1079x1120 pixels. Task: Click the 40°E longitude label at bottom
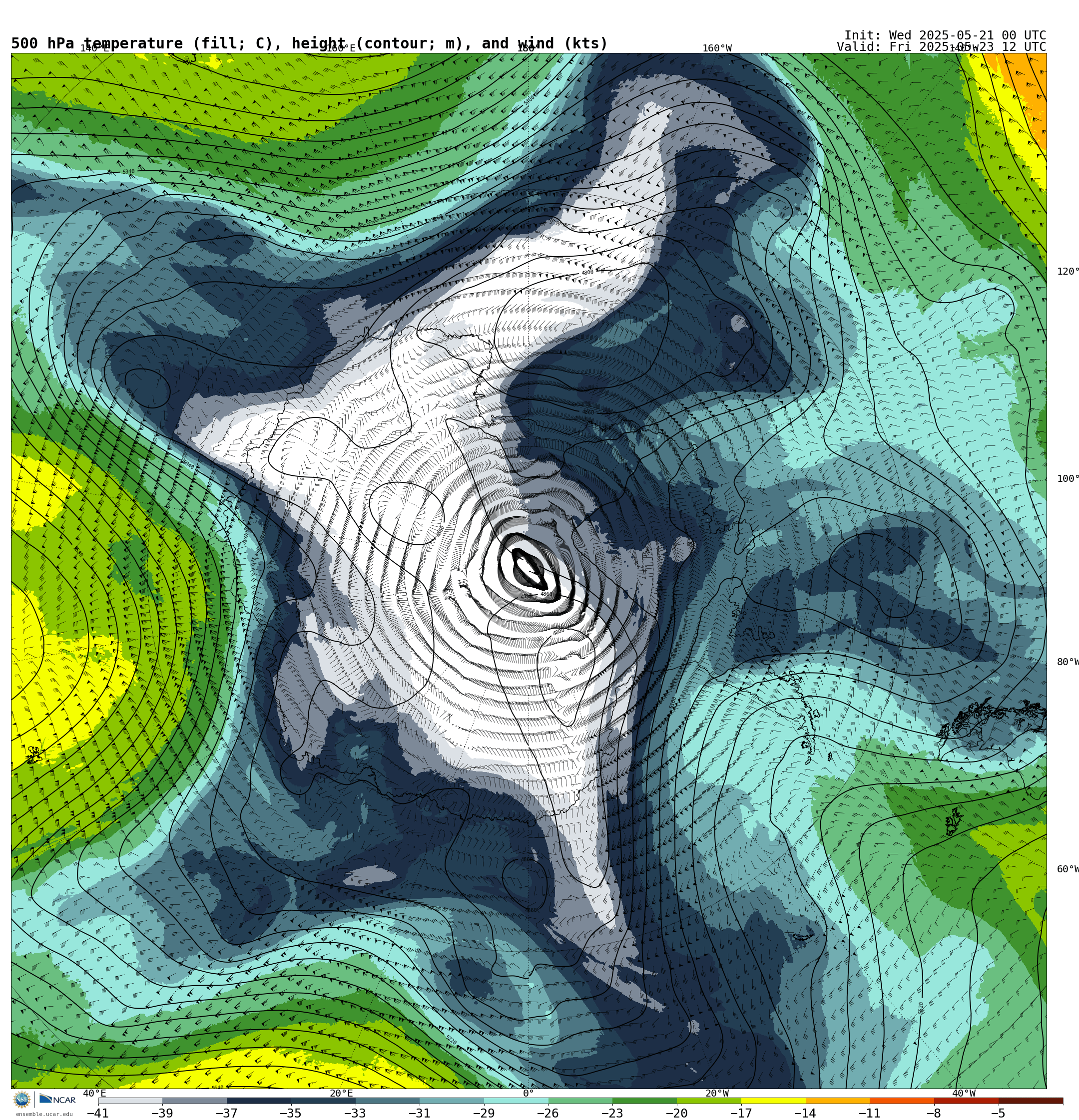(94, 1093)
